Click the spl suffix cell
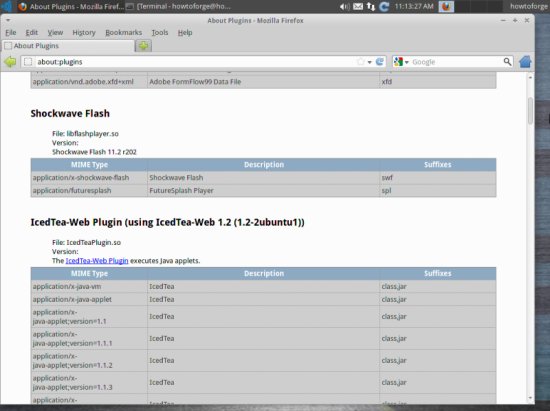Viewport: 550px width, 411px height. coord(438,190)
